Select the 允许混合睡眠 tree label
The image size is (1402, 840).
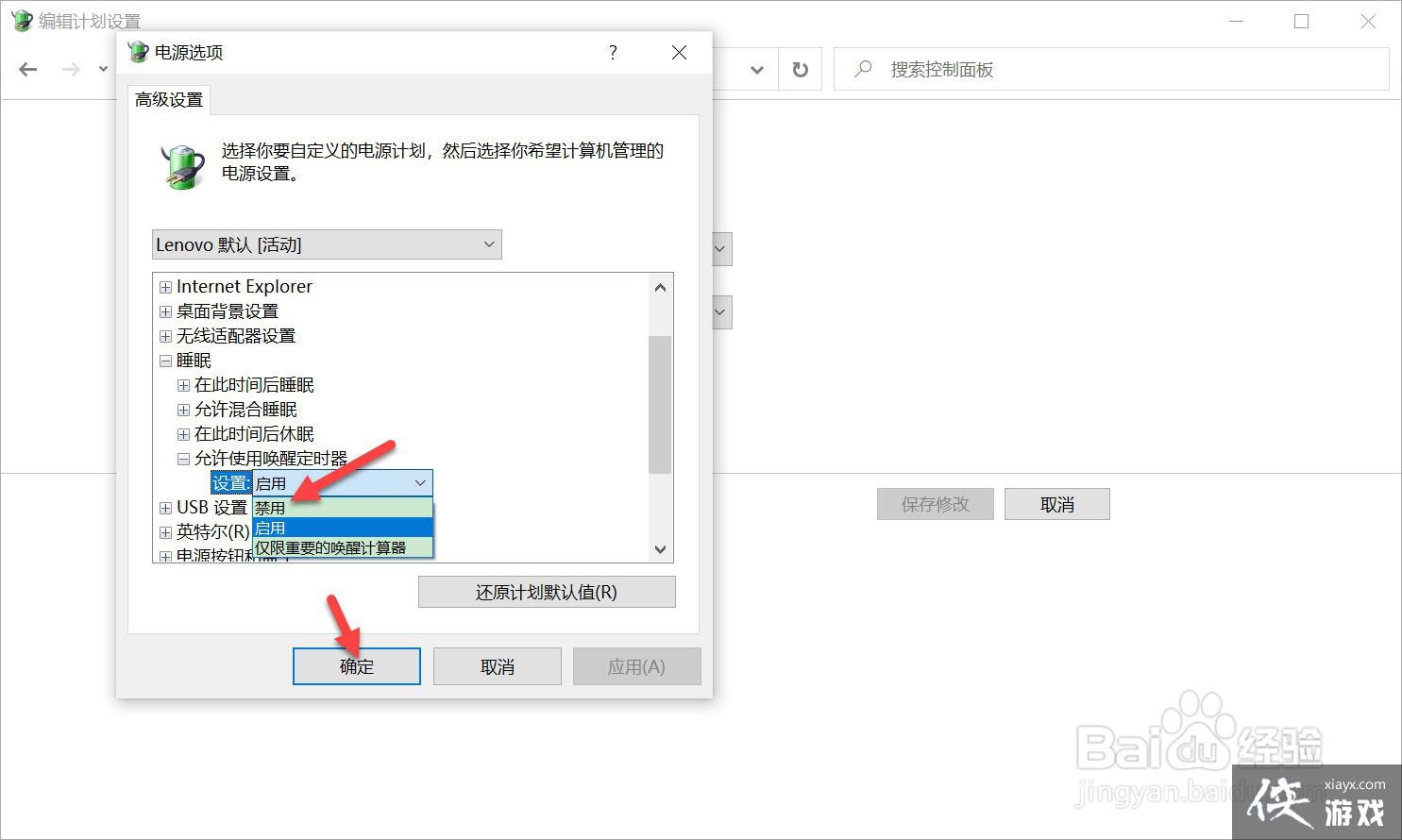tap(245, 410)
